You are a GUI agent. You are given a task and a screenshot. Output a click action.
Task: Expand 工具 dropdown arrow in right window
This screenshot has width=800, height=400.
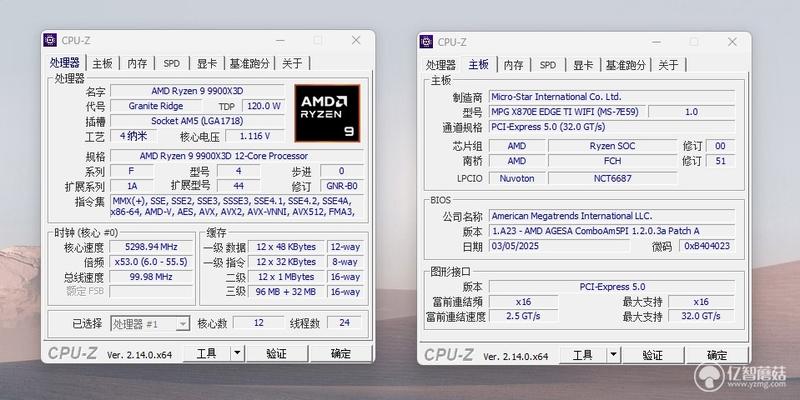click(x=613, y=355)
